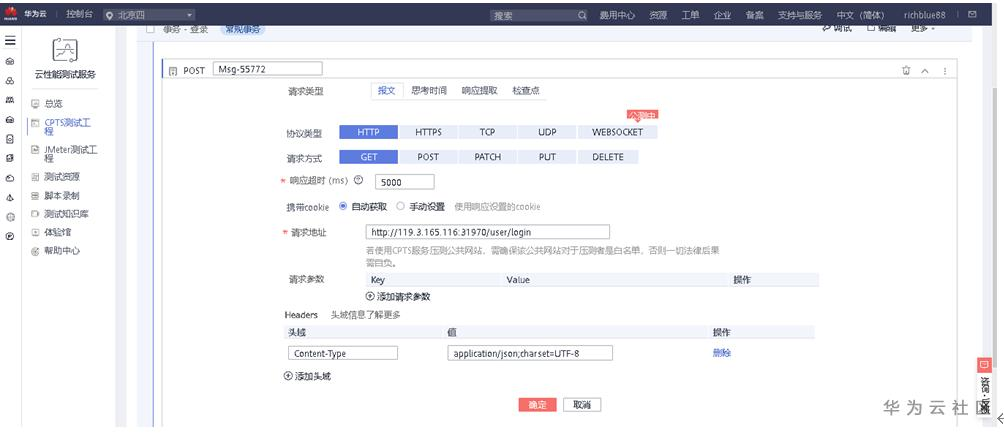
Task: Click the Huawei Cloud logo
Action: [10, 14]
